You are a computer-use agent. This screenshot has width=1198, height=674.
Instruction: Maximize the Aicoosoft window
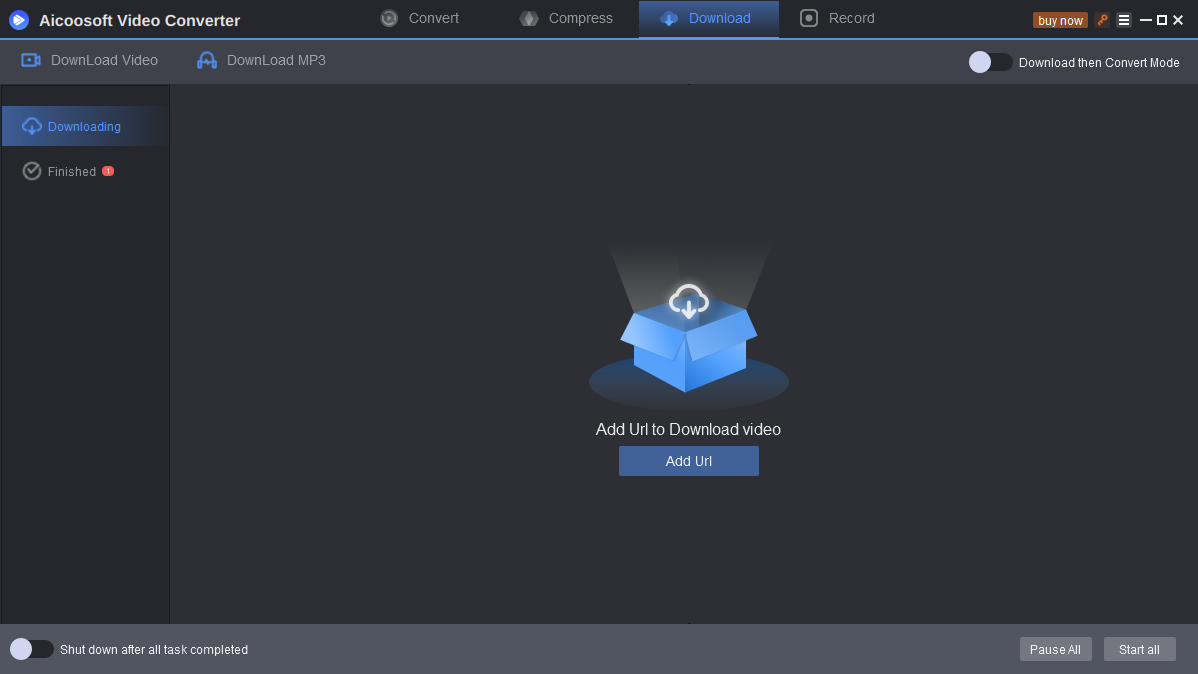(x=1161, y=20)
